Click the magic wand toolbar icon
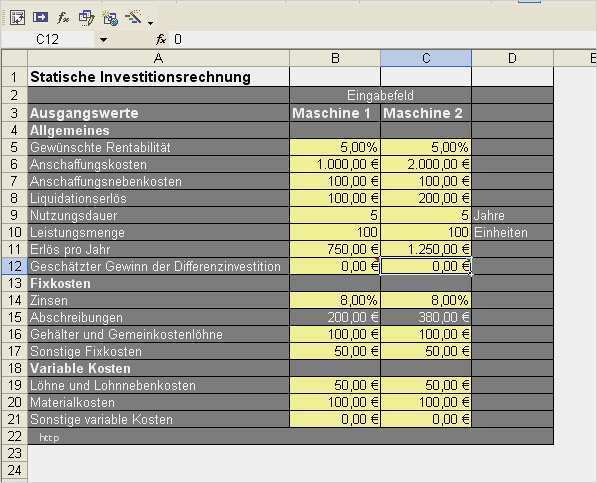Viewport: 597px width, 483px height. click(134, 18)
